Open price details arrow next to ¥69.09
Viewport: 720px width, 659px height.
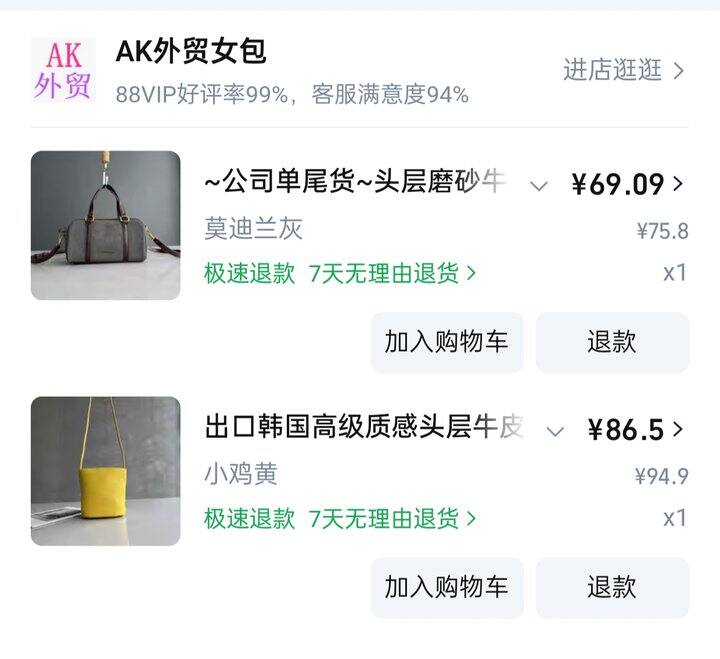click(679, 183)
